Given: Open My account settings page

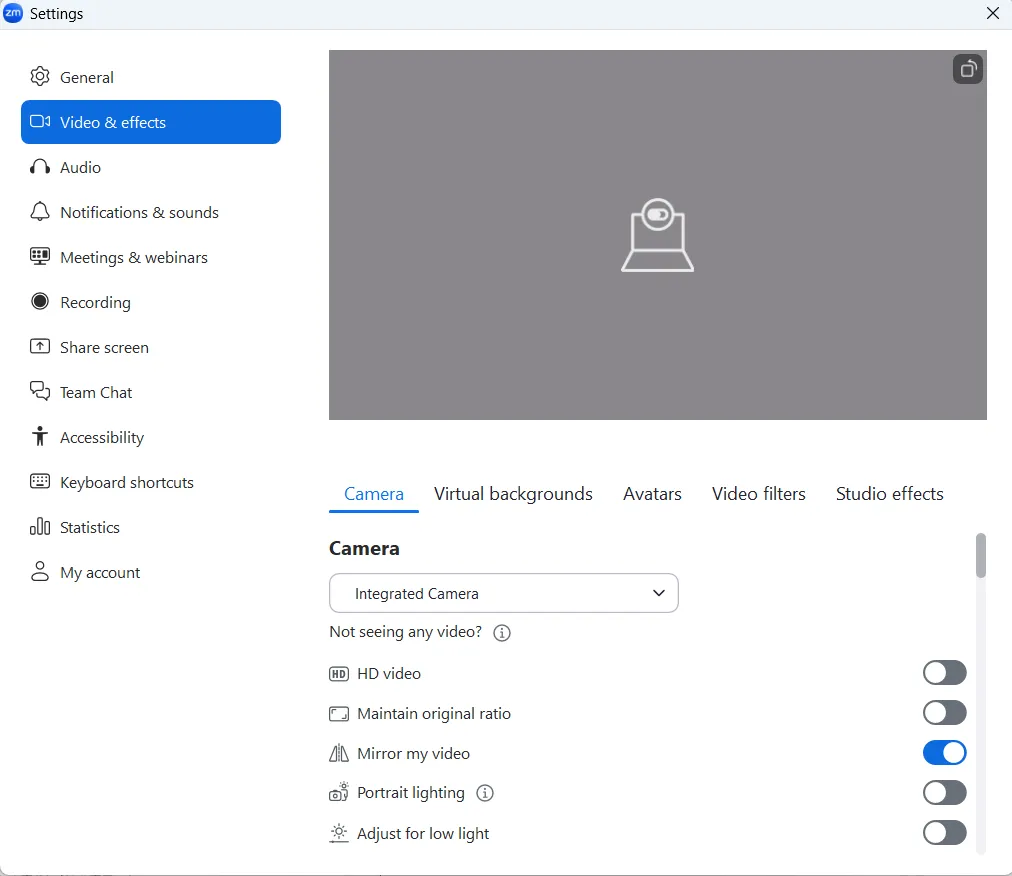Looking at the screenshot, I should (x=100, y=572).
